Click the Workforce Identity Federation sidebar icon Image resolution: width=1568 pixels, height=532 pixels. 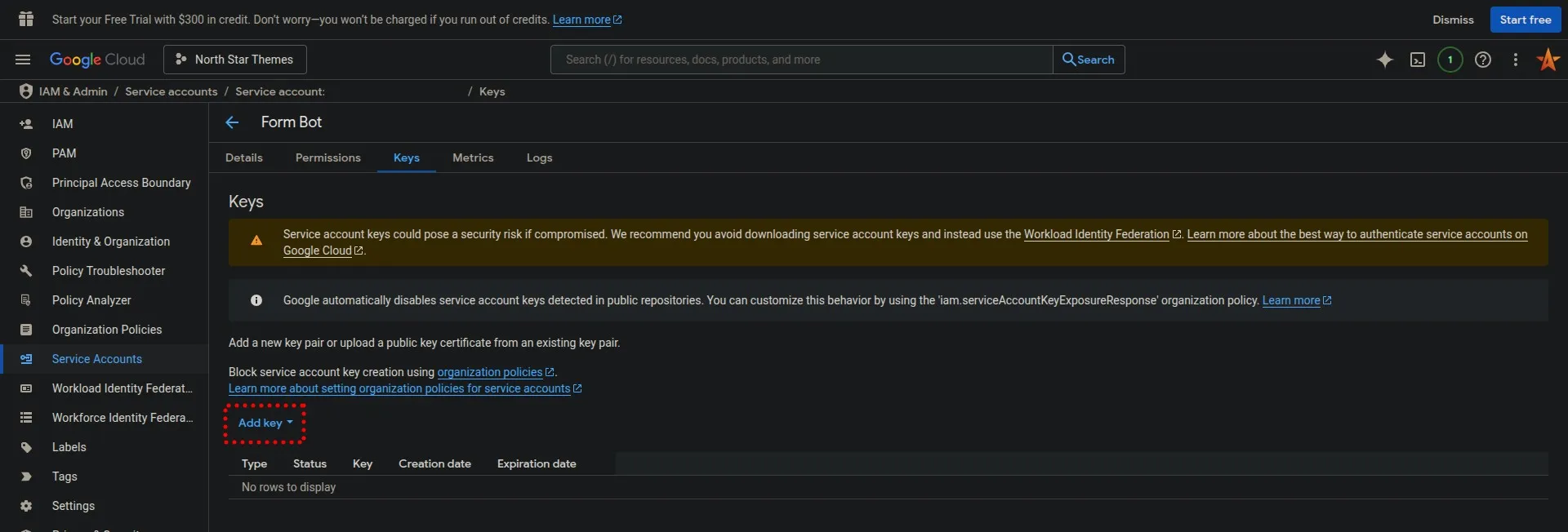26,418
